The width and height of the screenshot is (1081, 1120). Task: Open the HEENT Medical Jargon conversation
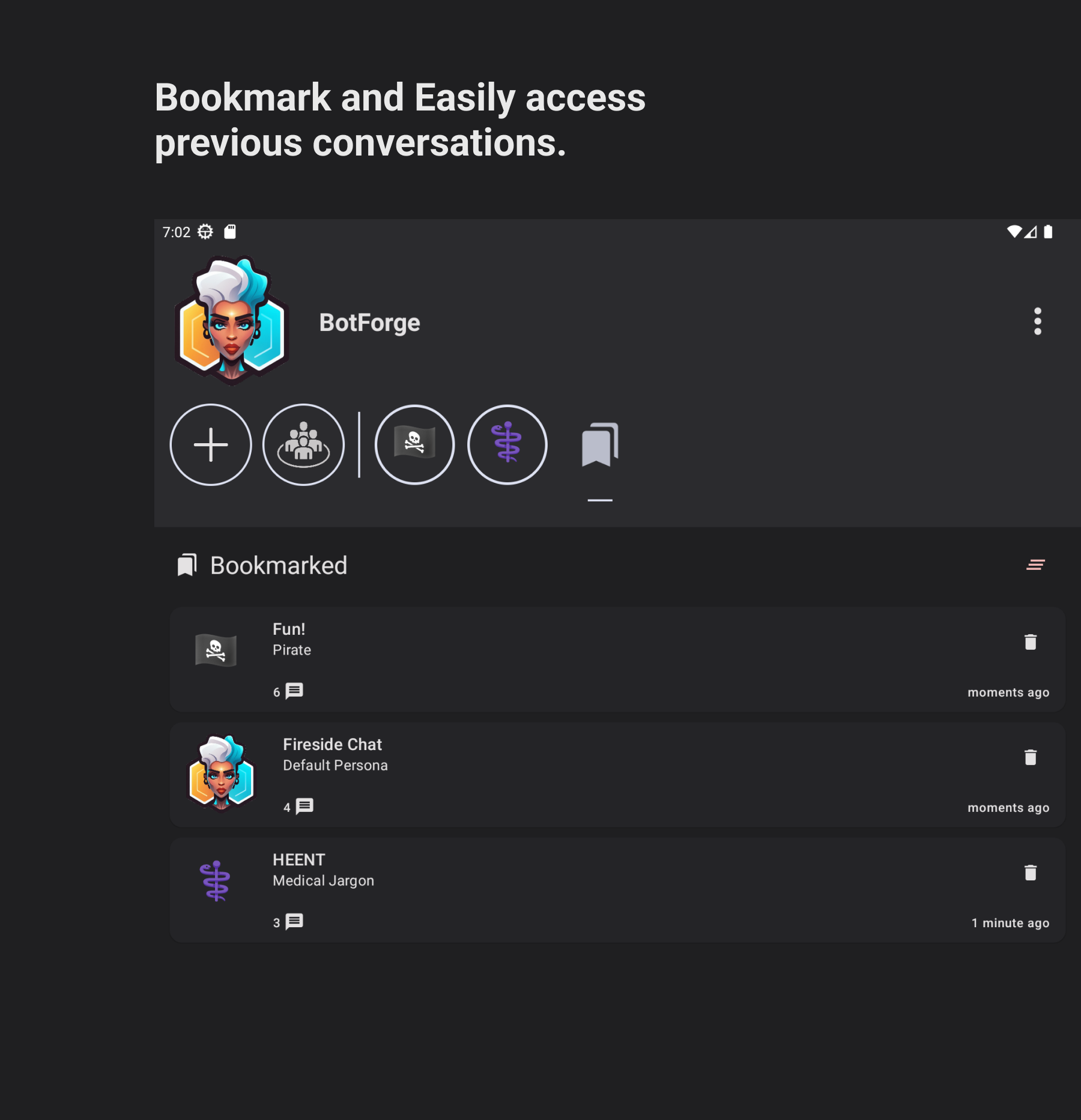click(617, 890)
